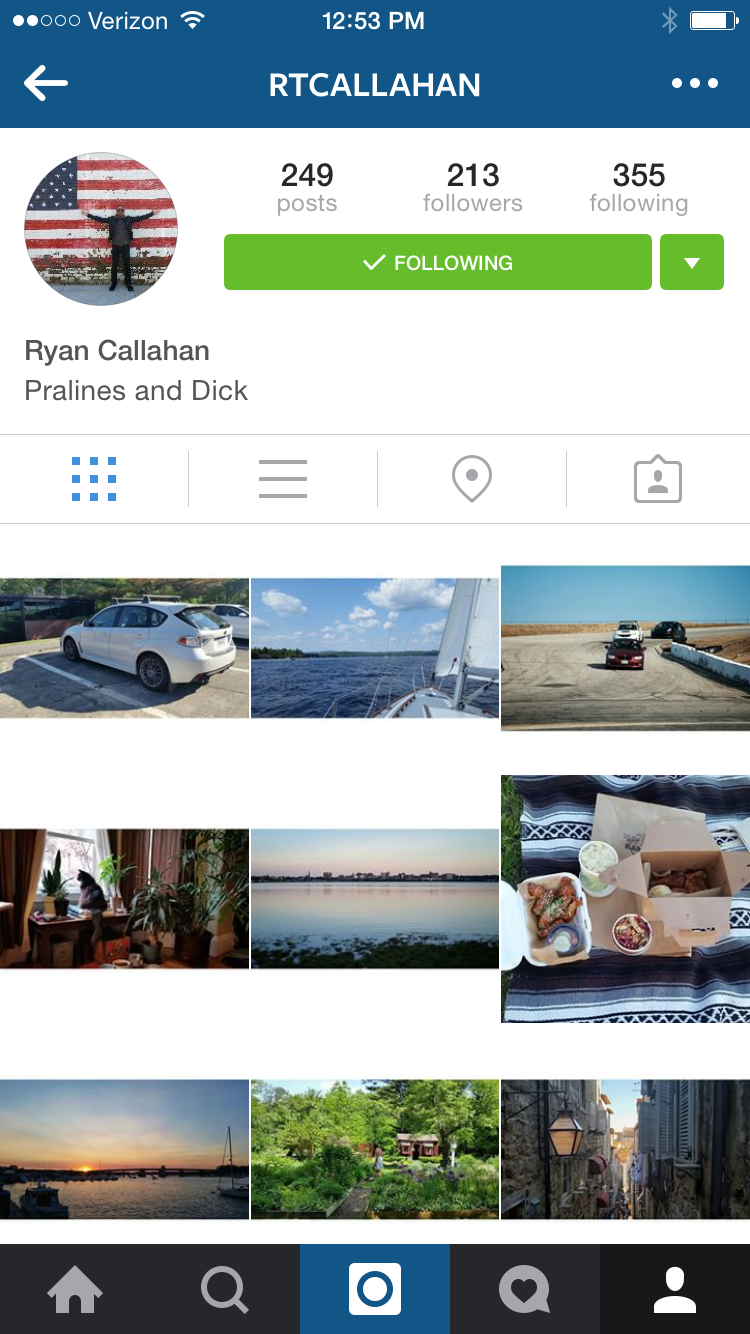View the 213 followers list

coord(473,188)
